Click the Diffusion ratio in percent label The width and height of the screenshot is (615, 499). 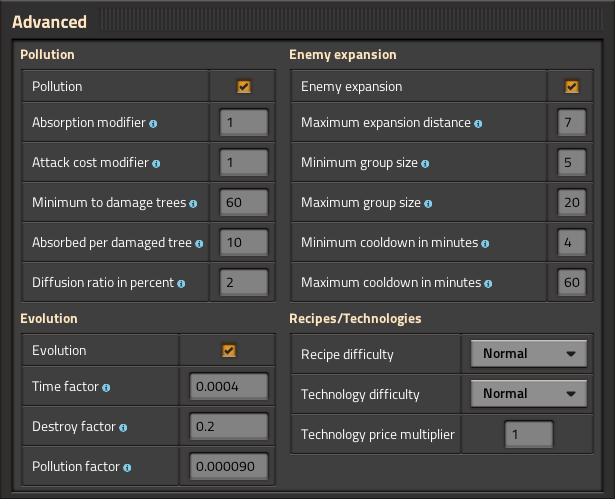pyautogui.click(x=103, y=283)
